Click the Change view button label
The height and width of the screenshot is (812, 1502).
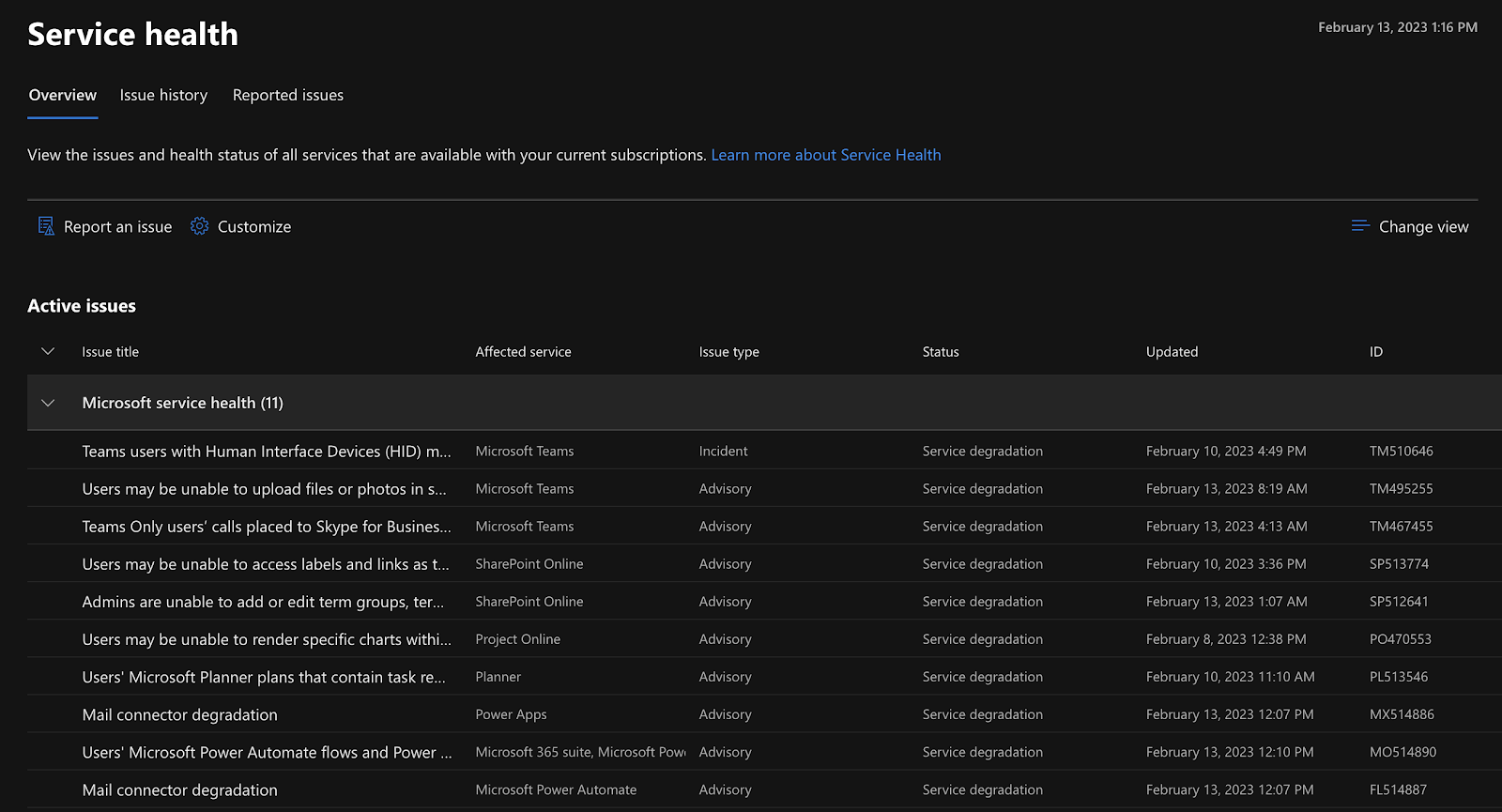pos(1423,227)
